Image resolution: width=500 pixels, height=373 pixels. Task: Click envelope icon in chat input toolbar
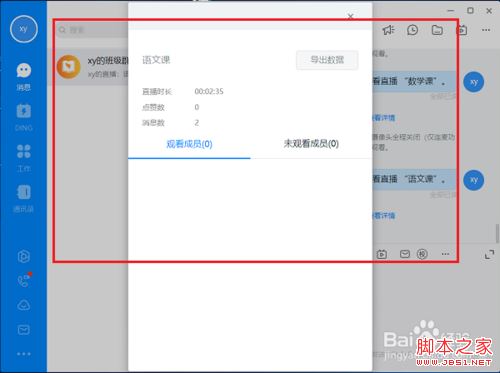click(x=405, y=254)
